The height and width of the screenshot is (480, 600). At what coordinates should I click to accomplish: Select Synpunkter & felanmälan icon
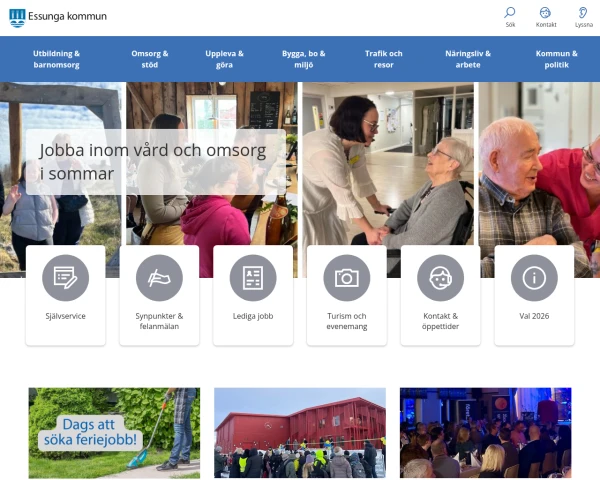click(159, 278)
